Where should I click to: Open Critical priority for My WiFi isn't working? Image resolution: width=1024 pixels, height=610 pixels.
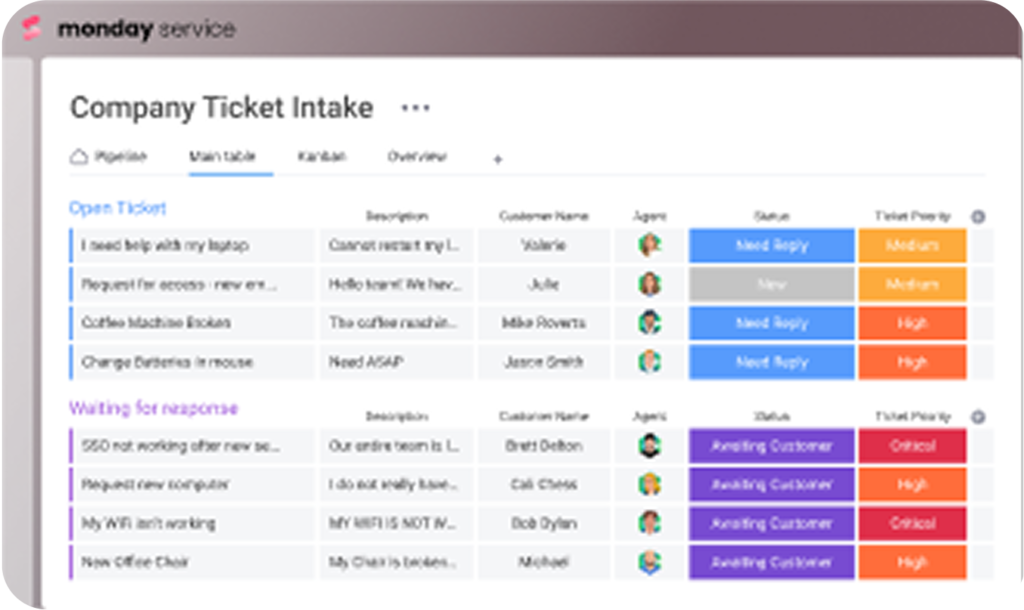[x=912, y=524]
